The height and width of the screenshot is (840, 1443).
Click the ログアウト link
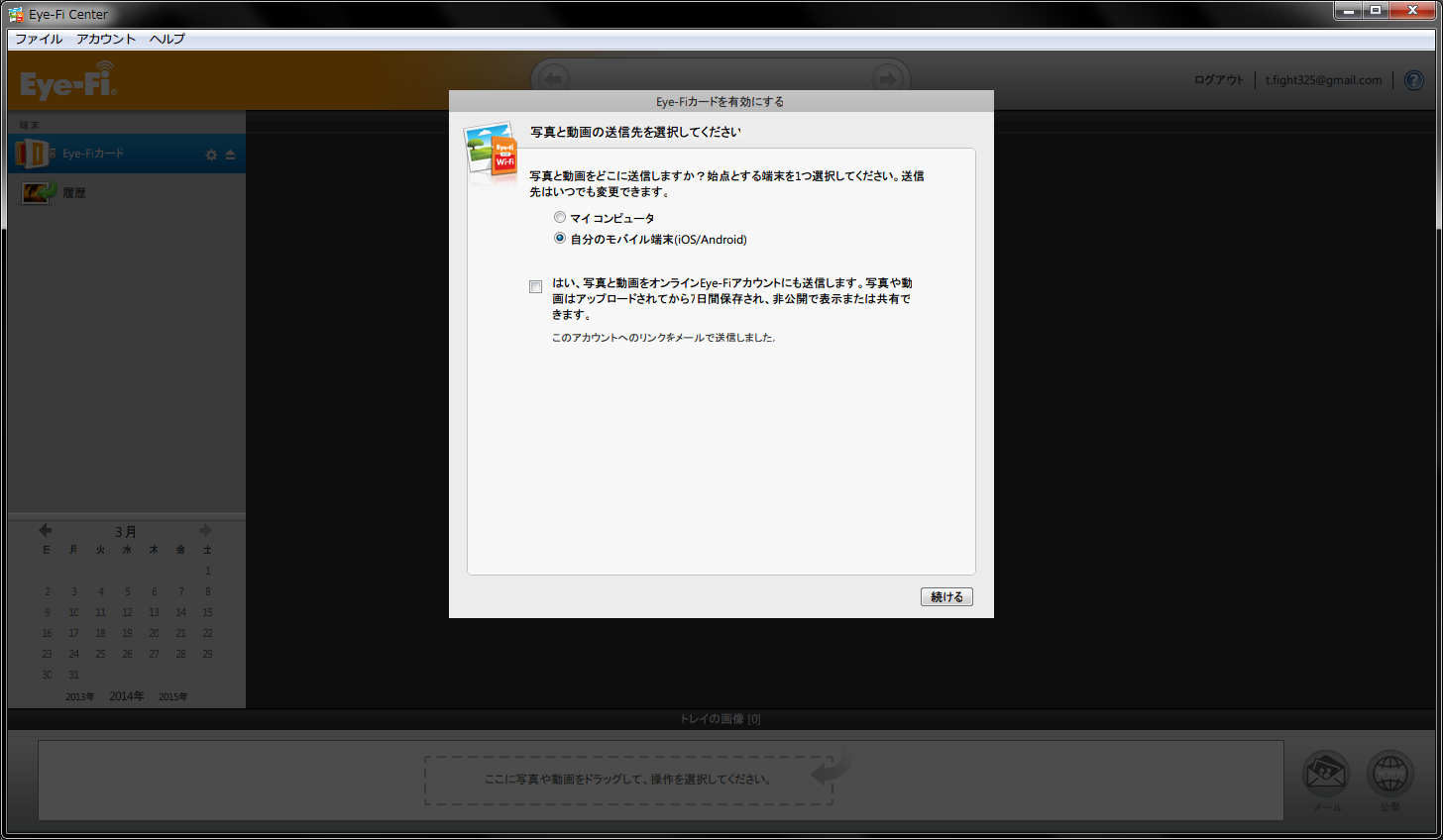coord(1218,80)
